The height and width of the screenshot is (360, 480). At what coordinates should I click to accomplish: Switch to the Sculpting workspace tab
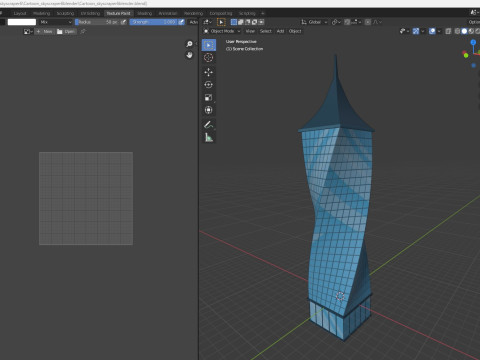coord(65,13)
